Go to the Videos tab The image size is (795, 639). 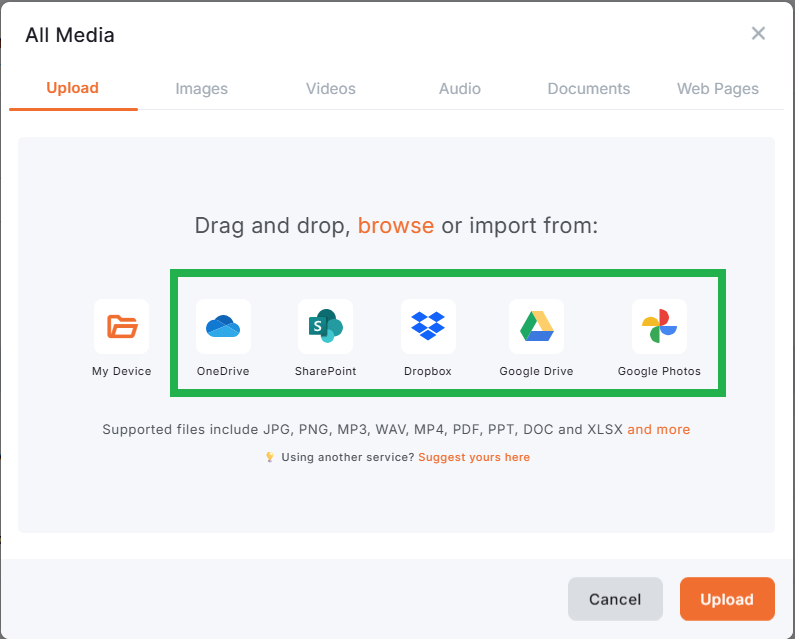coord(331,89)
